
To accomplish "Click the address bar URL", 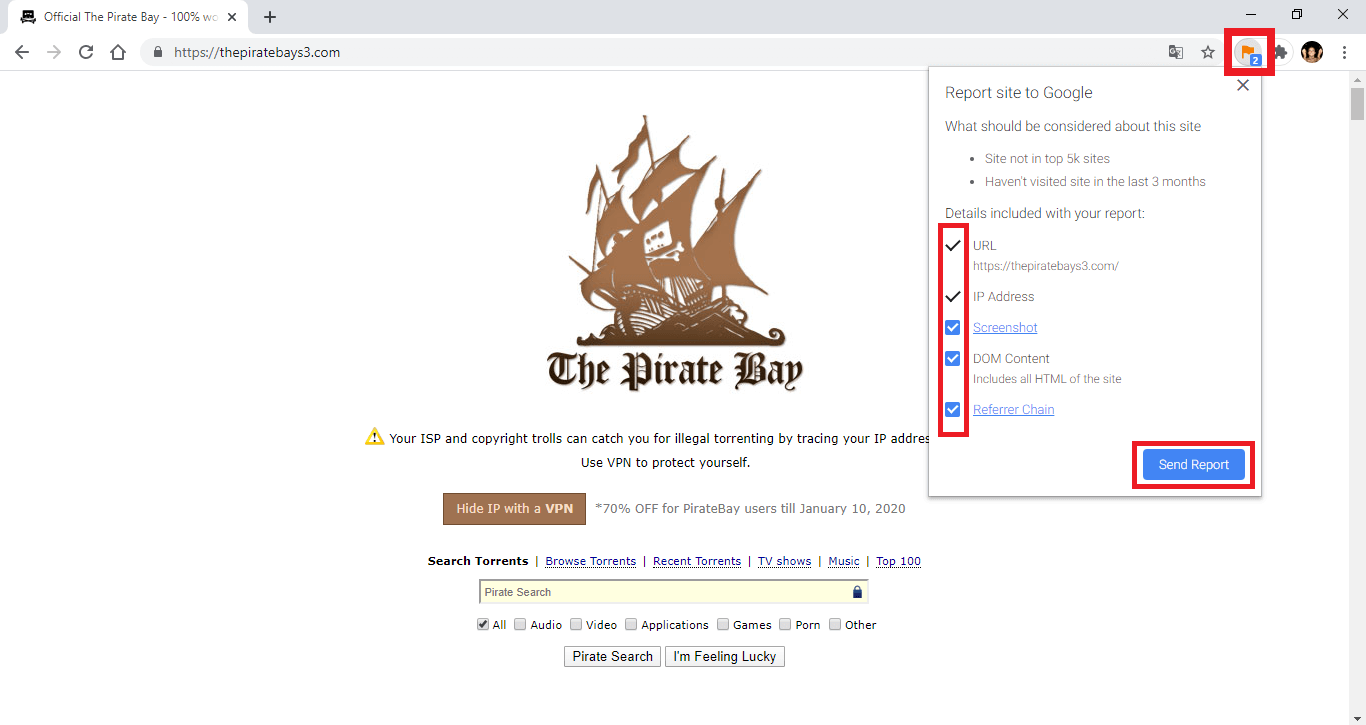I will (257, 52).
